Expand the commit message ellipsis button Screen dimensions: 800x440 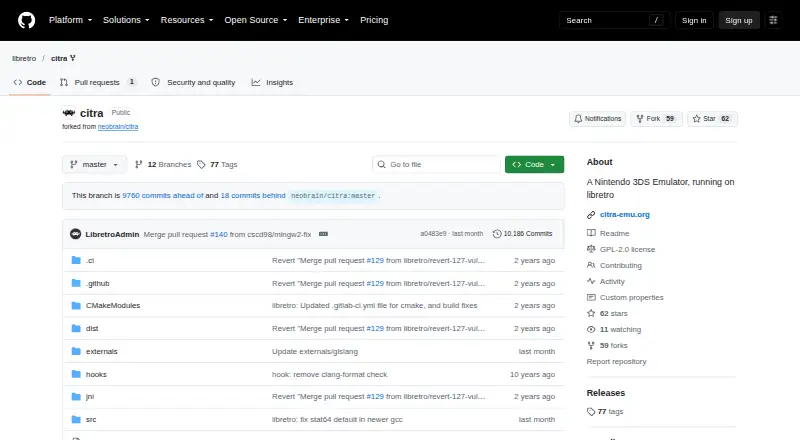(323, 234)
